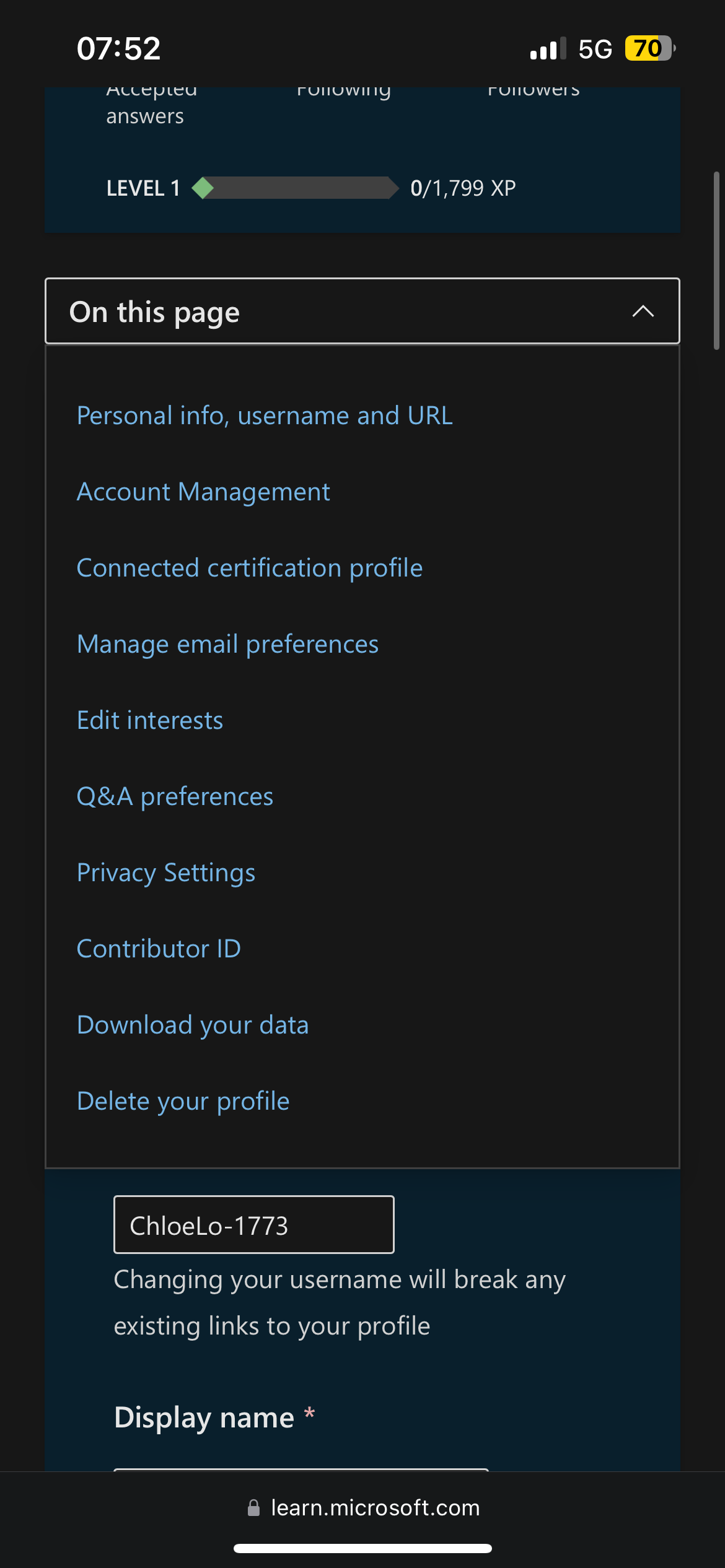Jump to Edit interests section
725x1568 pixels.
point(150,720)
